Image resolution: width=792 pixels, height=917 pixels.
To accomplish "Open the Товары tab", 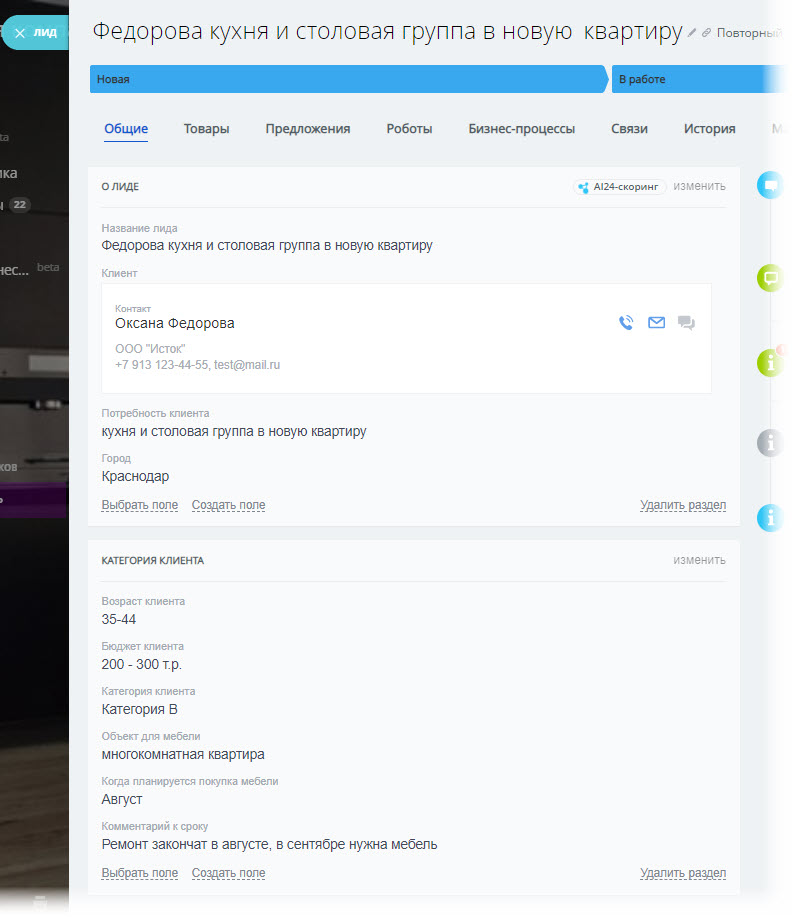I will tap(206, 129).
